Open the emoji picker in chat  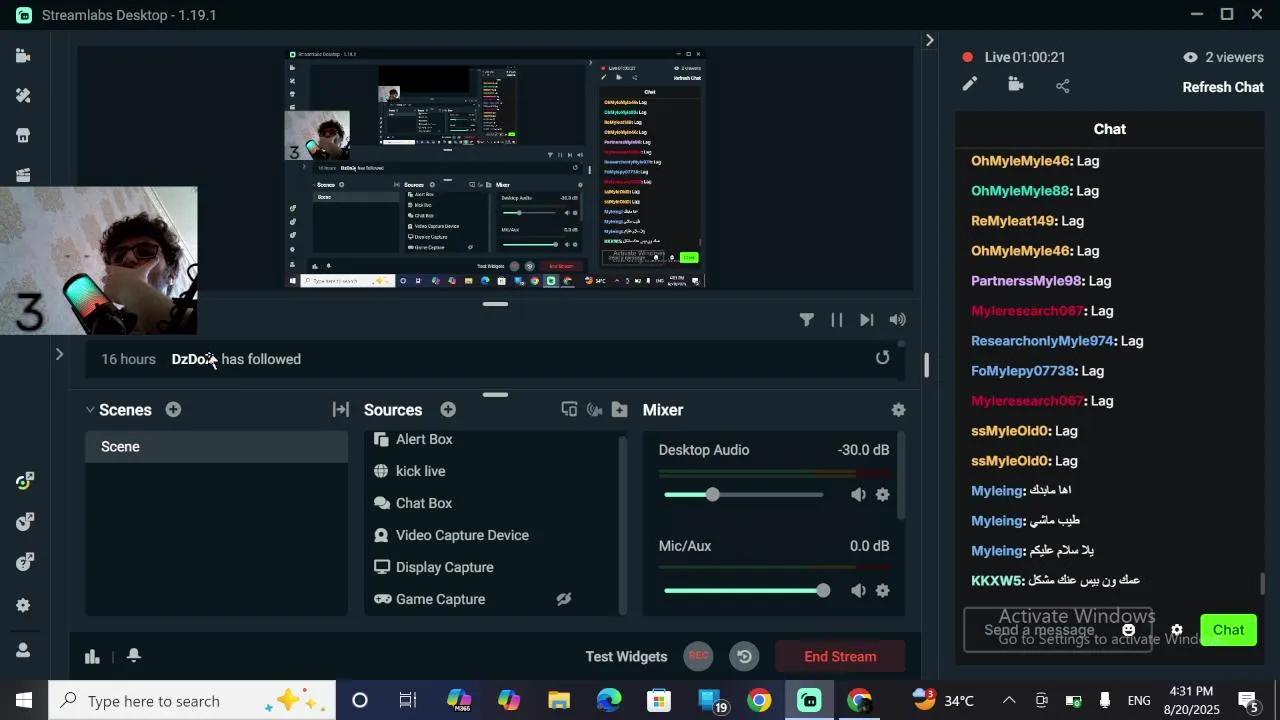point(1129,630)
